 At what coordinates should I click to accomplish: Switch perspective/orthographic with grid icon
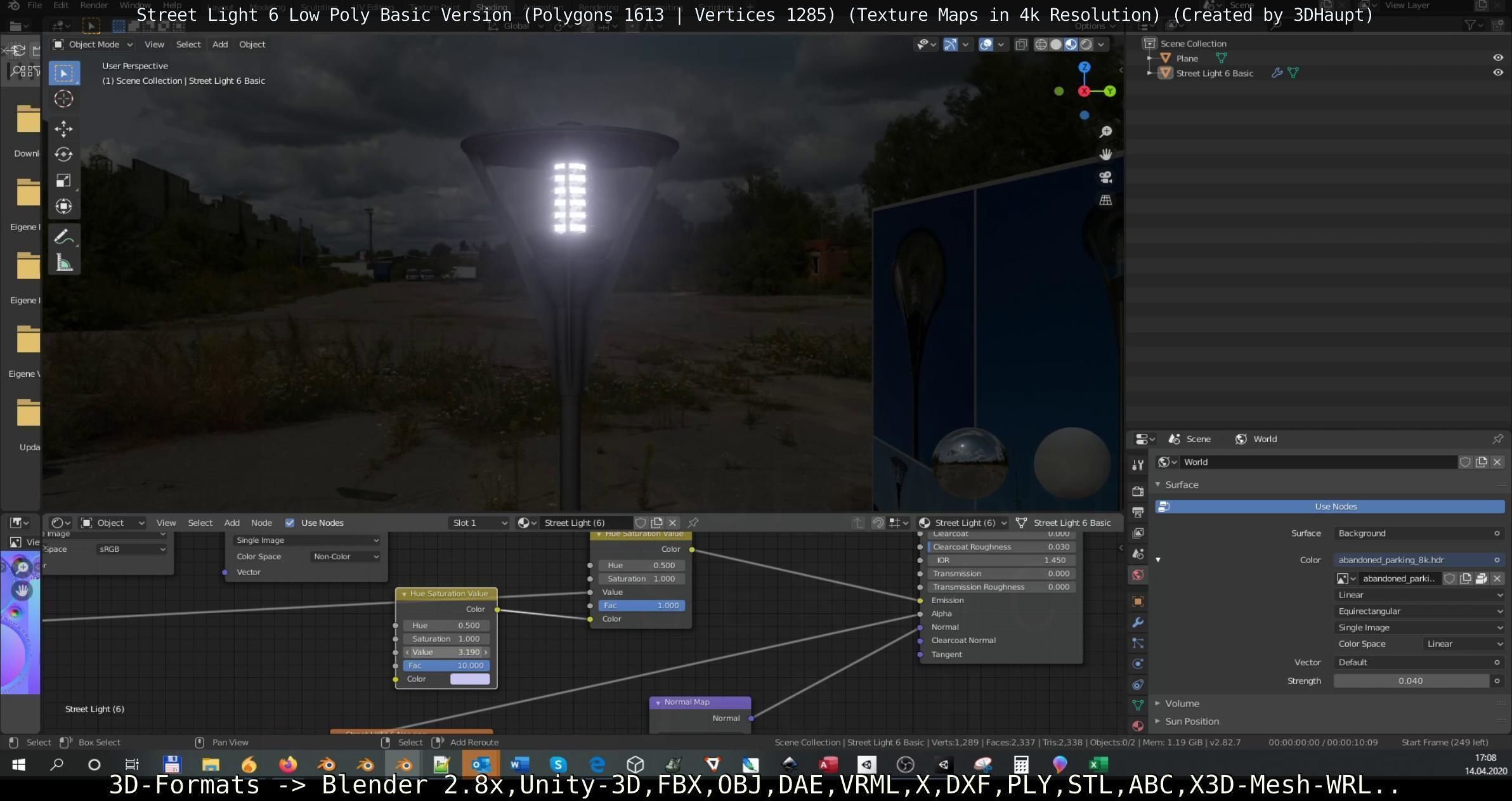[1105, 200]
